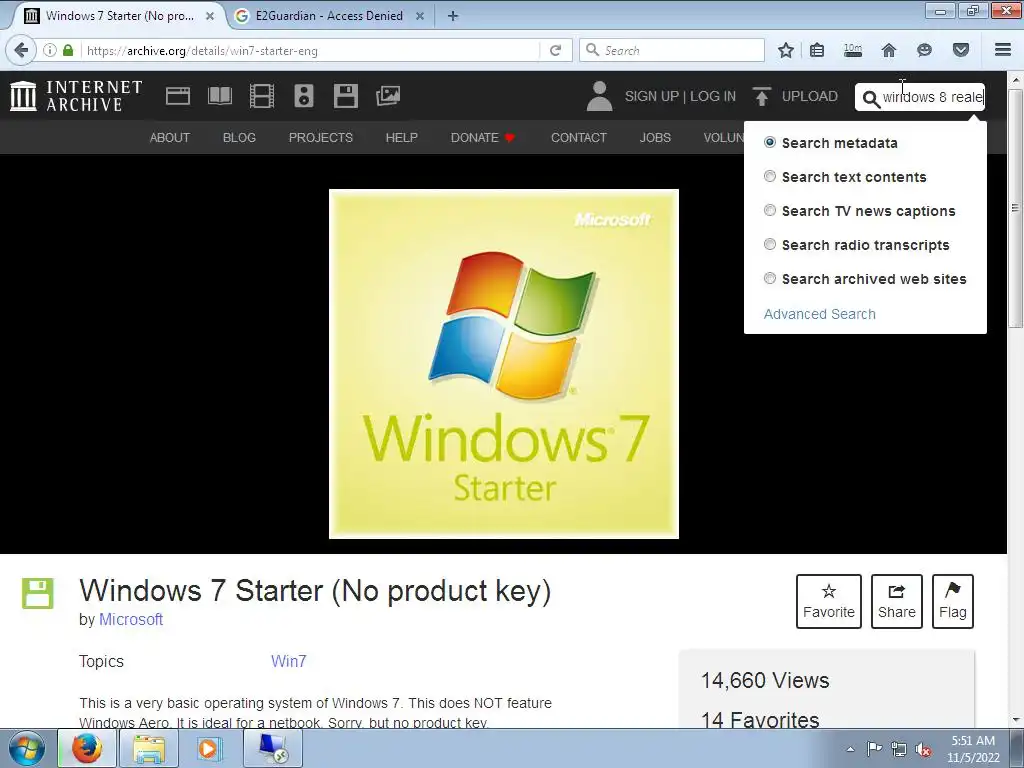1024x768 pixels.
Task: Click the Firefox back arrow button
Action: (x=21, y=50)
